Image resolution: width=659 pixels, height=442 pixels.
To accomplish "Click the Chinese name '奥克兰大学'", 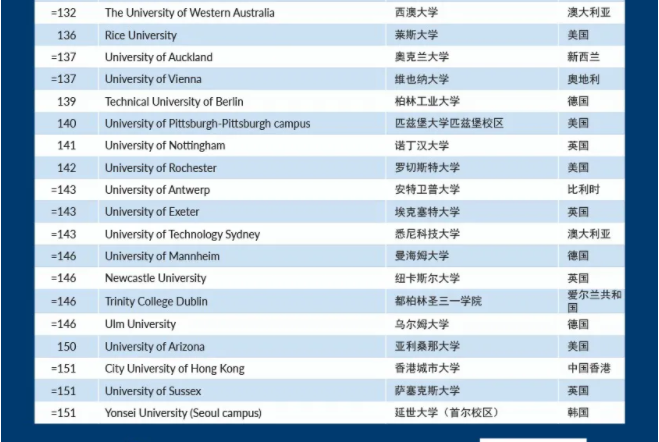I will point(422,57).
